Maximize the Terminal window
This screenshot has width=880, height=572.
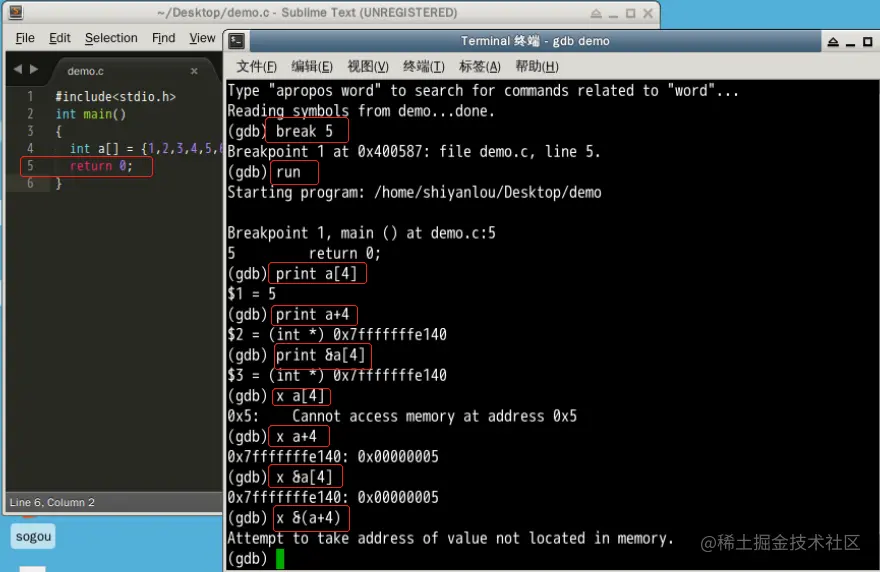868,42
